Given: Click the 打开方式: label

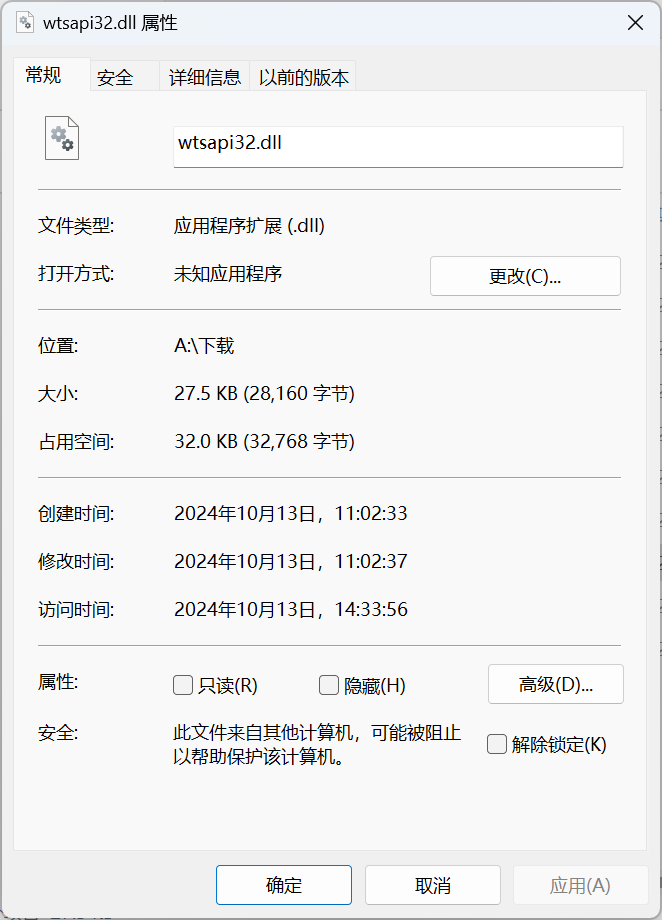Looking at the screenshot, I should (x=76, y=274).
